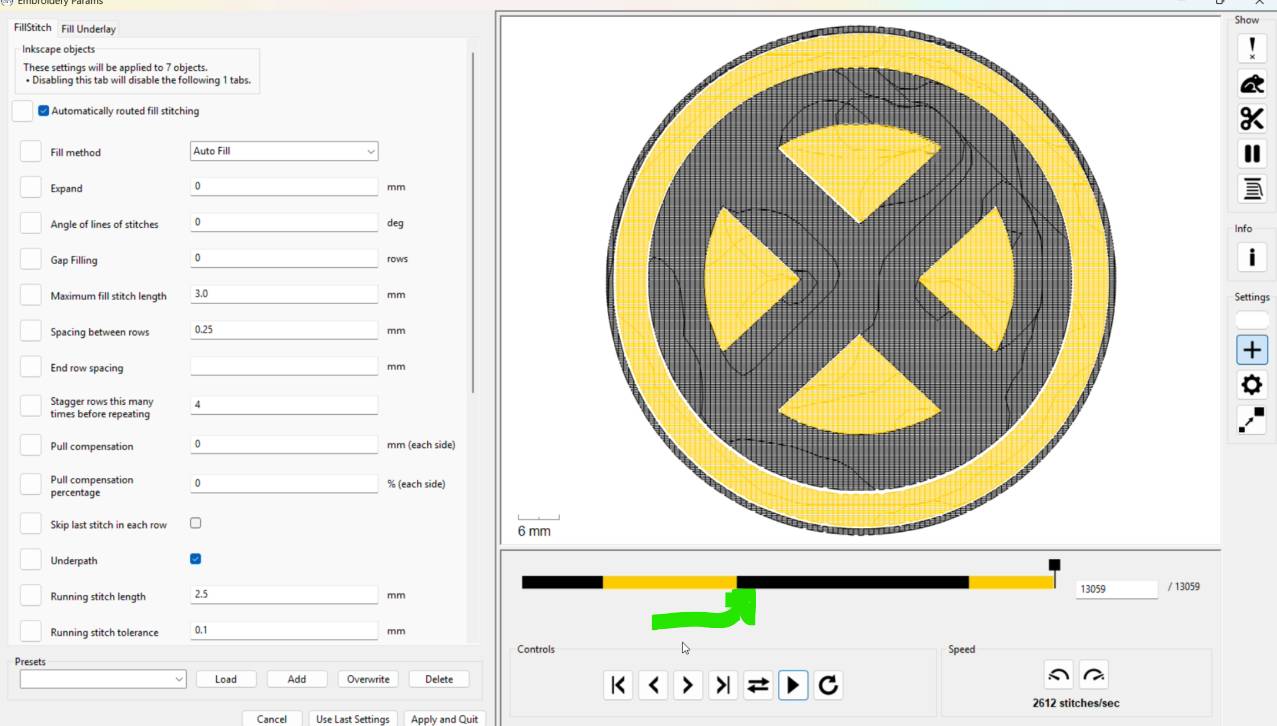The width and height of the screenshot is (1277, 726).
Task: Click Running stitch length field
Action: pos(284,594)
